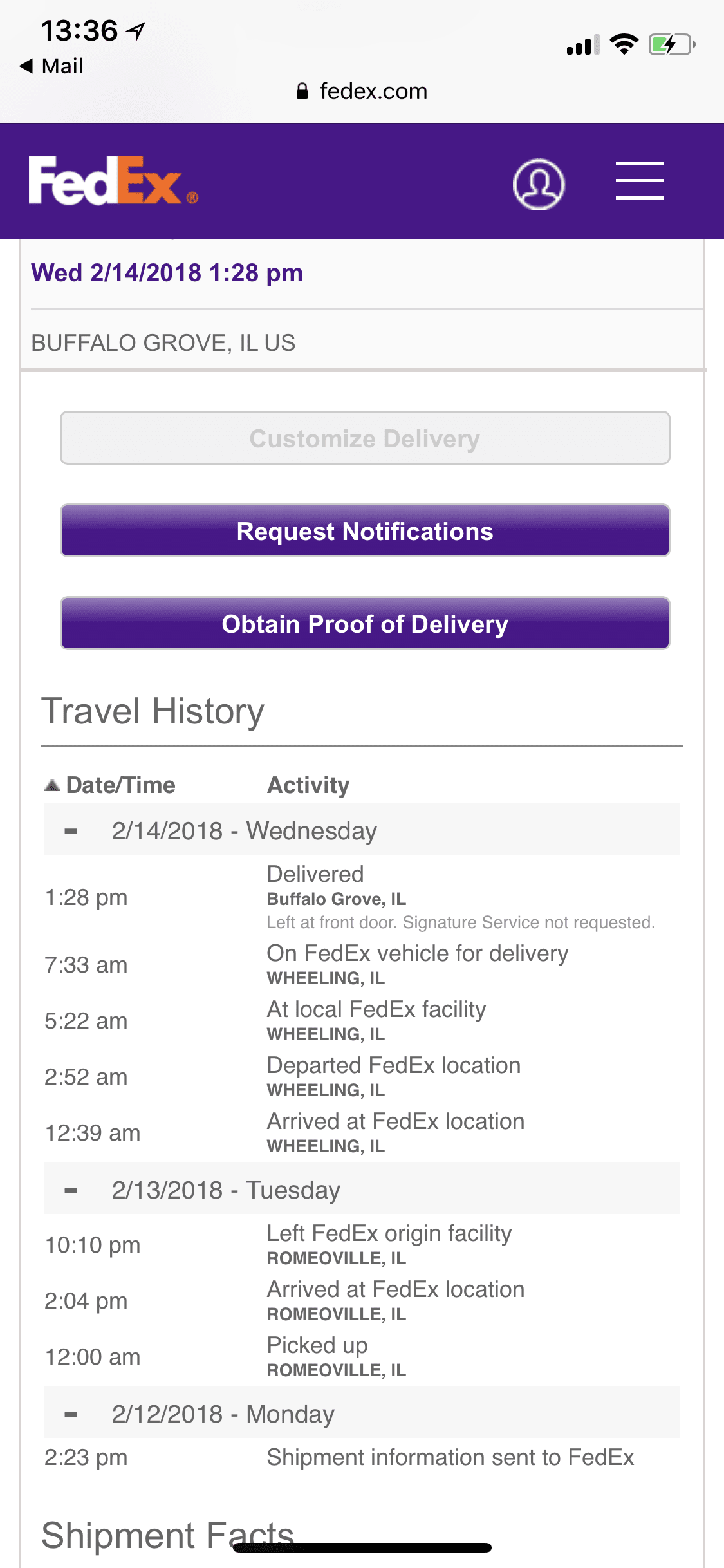Tap the FedEx logo
This screenshot has height=1568, width=724.
[113, 182]
